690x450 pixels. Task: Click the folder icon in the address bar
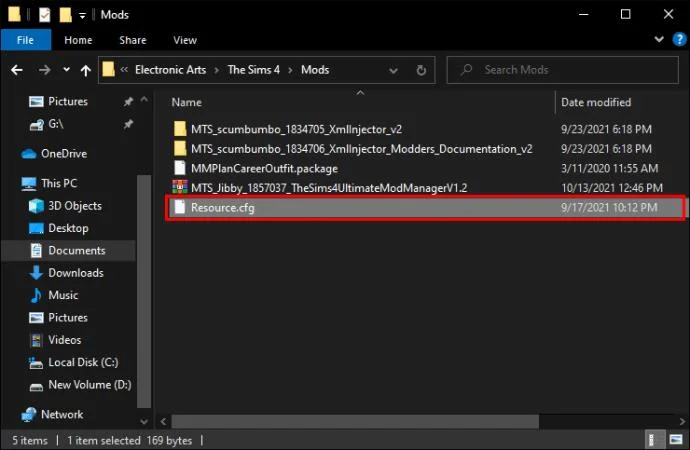[x=108, y=70]
